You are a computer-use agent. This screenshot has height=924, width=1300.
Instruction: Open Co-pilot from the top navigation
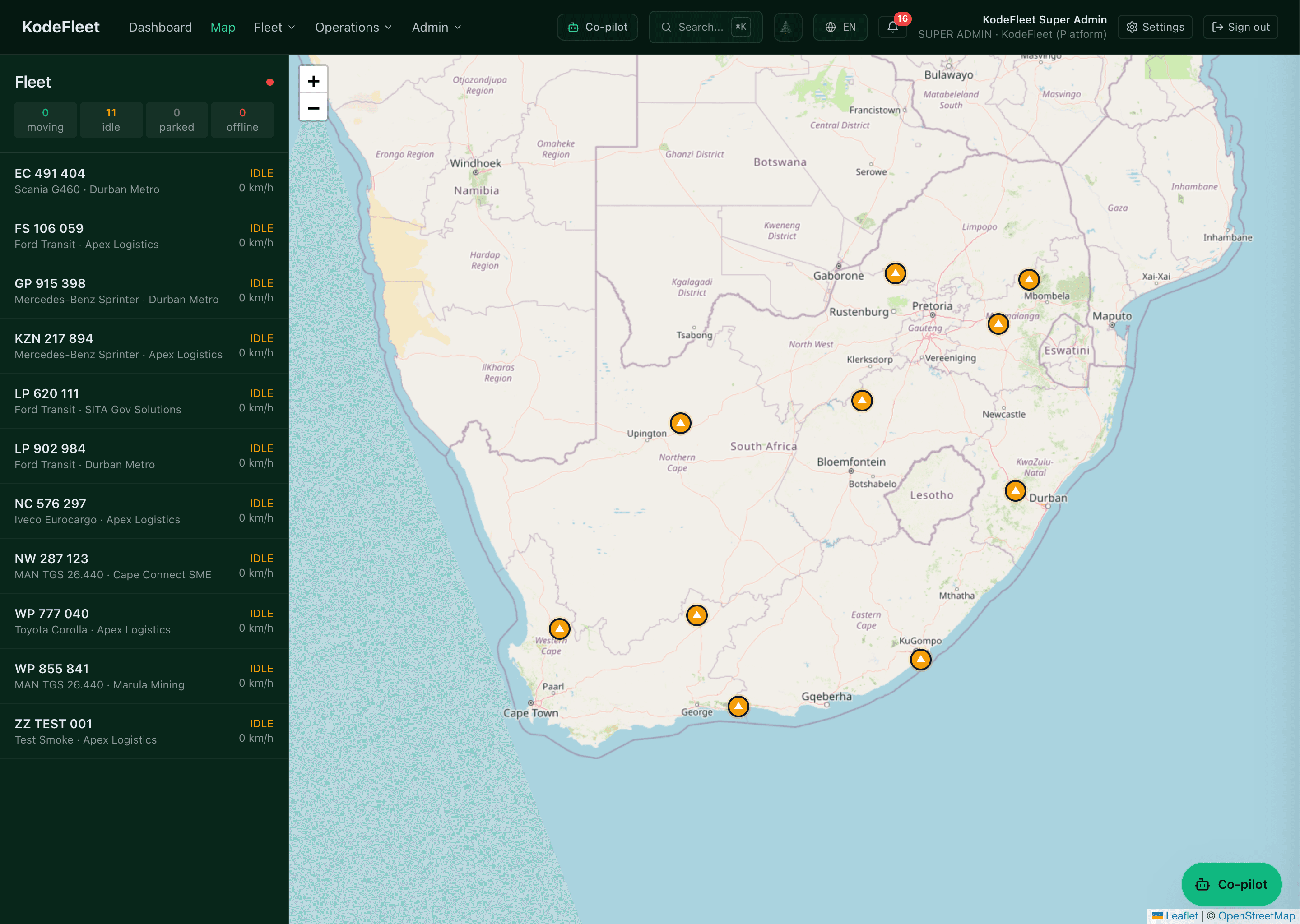pos(597,28)
